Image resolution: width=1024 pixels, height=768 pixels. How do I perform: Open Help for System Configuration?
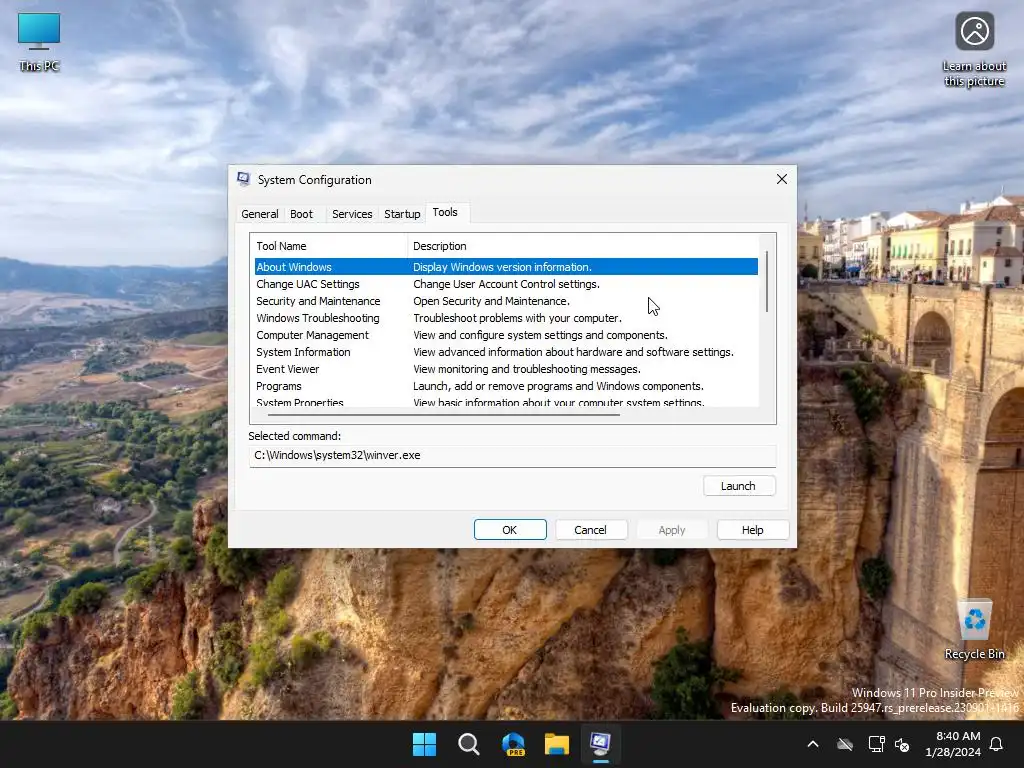pyautogui.click(x=753, y=530)
